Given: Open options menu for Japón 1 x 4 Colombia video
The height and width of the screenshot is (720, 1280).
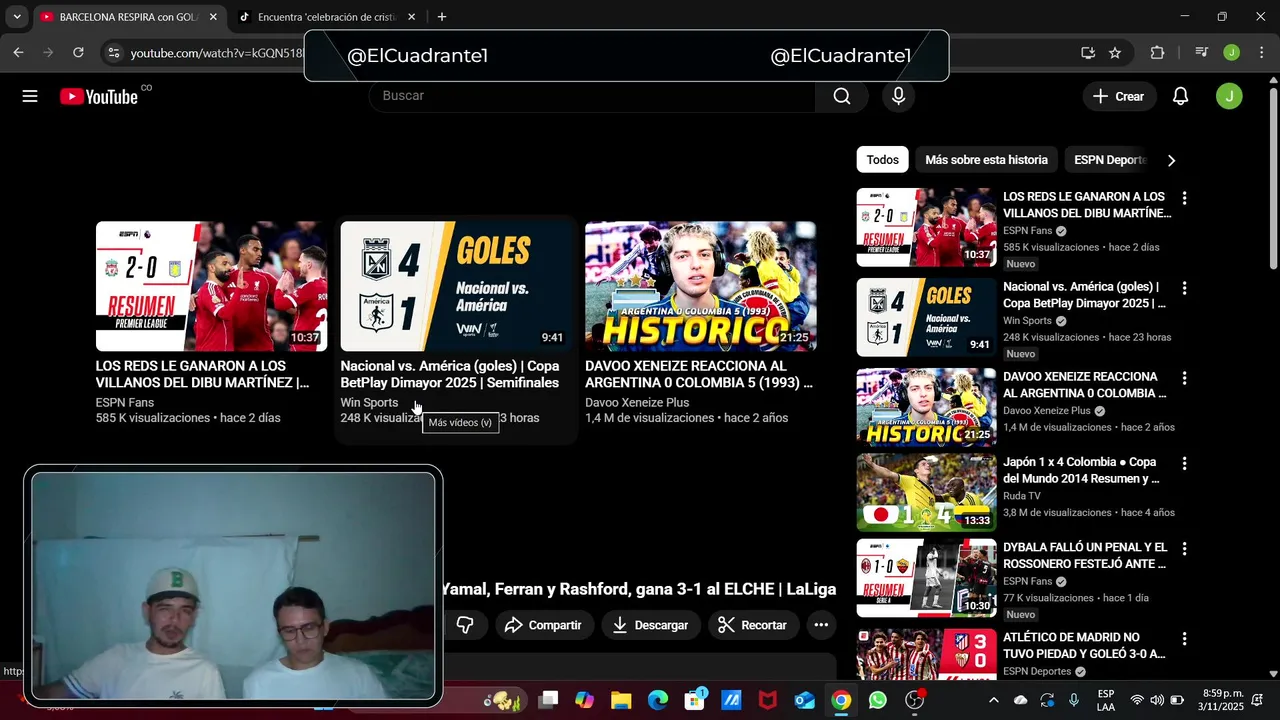Looking at the screenshot, I should pyautogui.click(x=1184, y=463).
